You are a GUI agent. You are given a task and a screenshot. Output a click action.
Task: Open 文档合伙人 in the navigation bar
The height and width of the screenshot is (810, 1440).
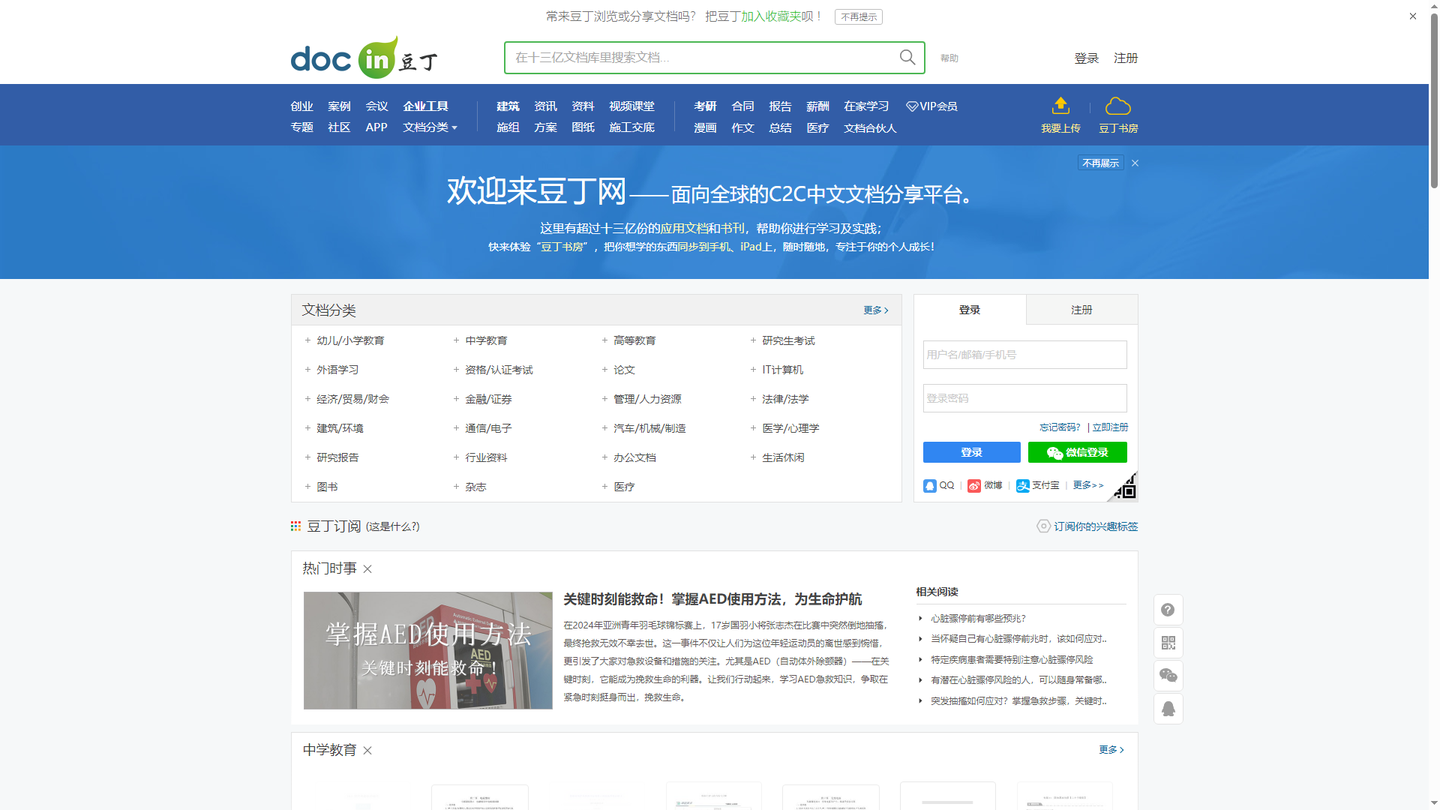[870, 128]
